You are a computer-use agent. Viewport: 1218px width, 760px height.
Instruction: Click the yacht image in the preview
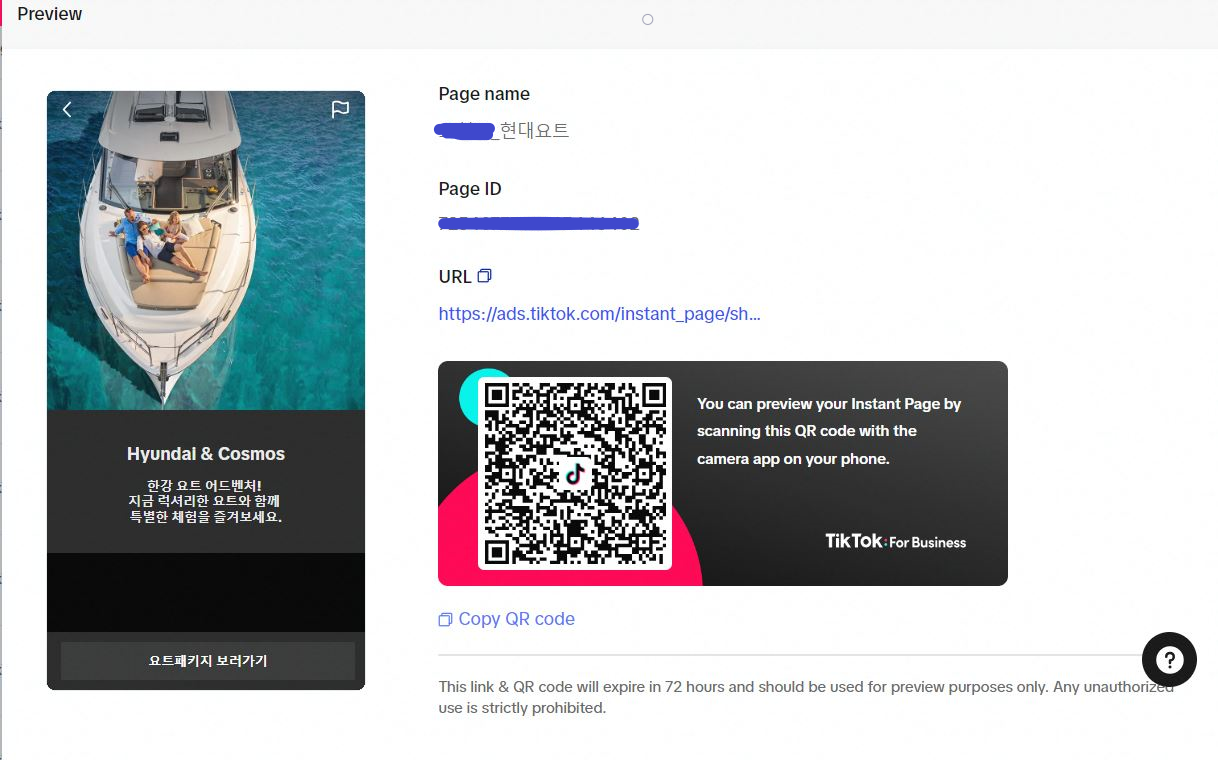pyautogui.click(x=206, y=250)
